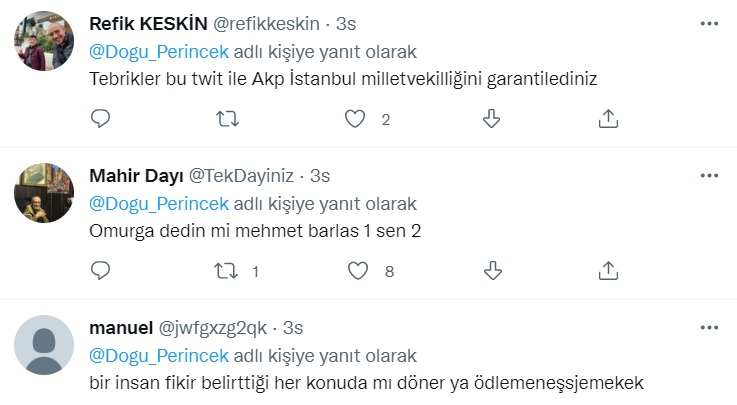
Task: Share Refik KESKİN's tweet
Action: (x=607, y=119)
